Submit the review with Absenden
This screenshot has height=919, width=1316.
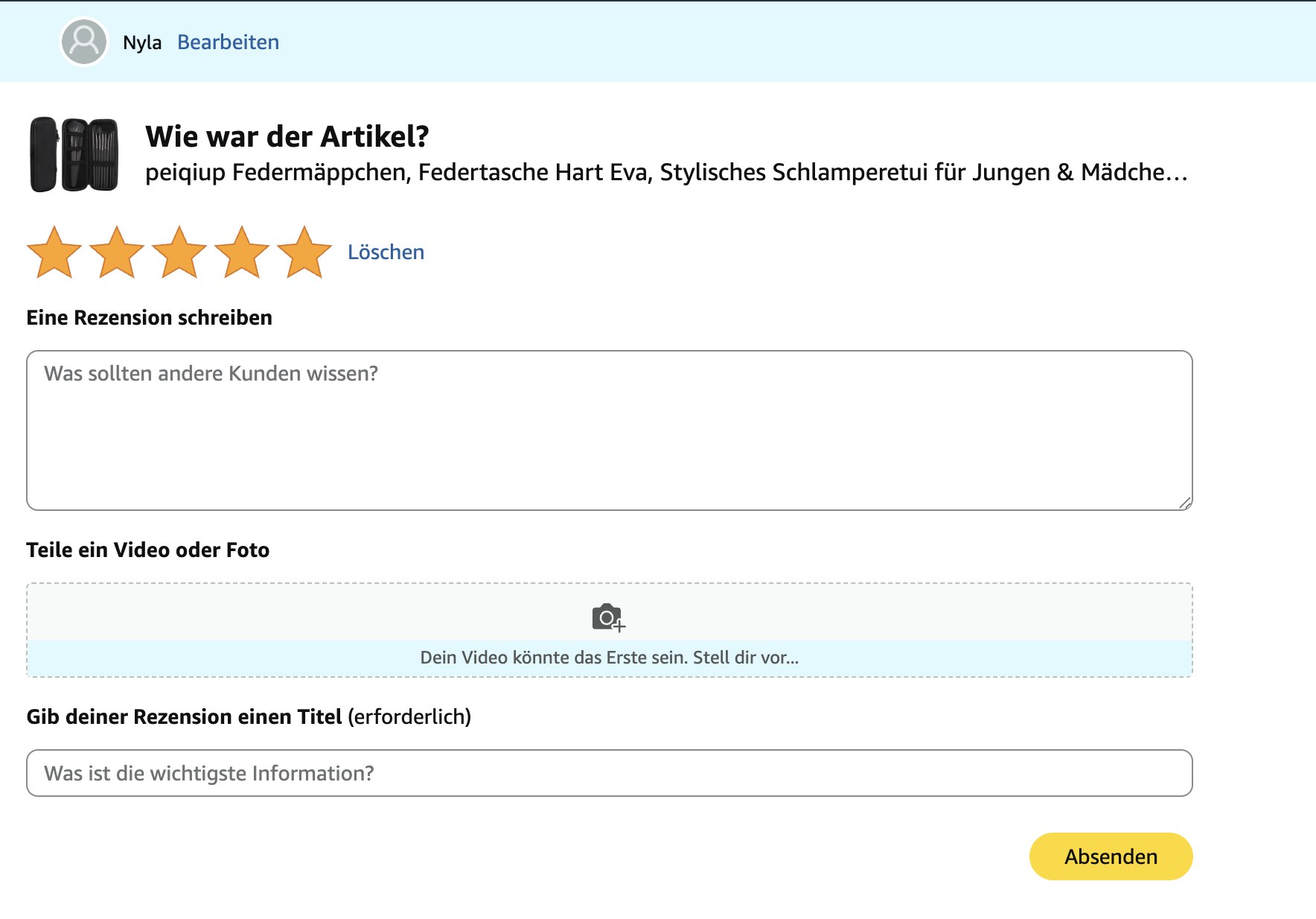1111,856
